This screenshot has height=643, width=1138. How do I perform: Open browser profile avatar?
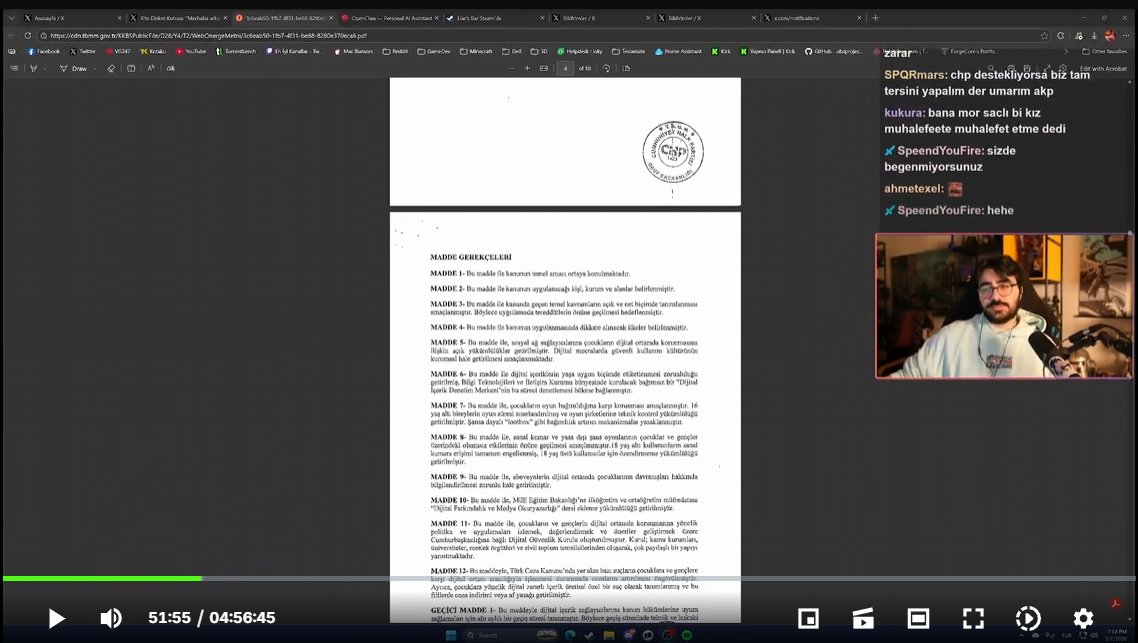pyautogui.click(x=1110, y=35)
